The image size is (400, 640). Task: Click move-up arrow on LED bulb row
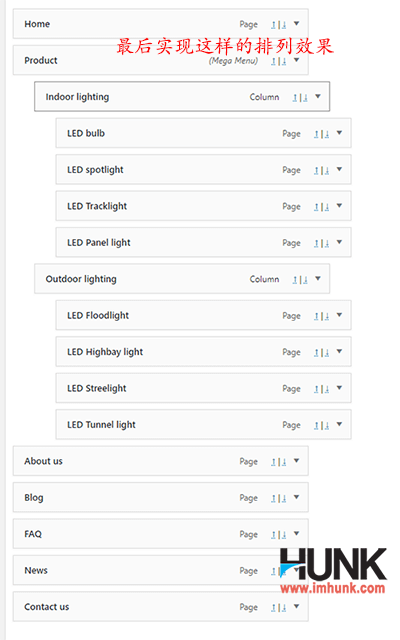pos(316,134)
